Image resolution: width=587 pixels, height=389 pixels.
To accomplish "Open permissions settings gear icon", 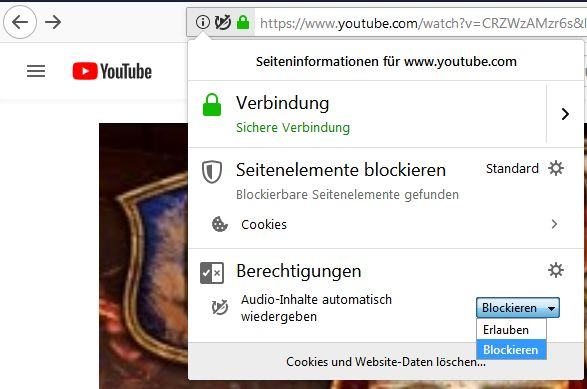I will pyautogui.click(x=556, y=270).
